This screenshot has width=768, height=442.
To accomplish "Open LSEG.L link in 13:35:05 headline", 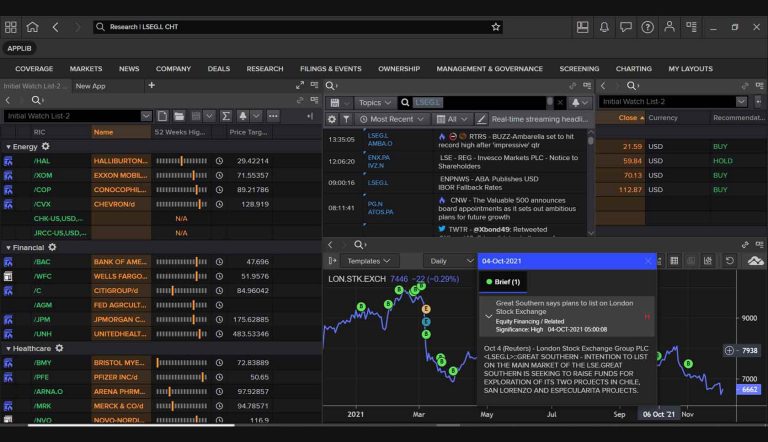I will [378, 135].
